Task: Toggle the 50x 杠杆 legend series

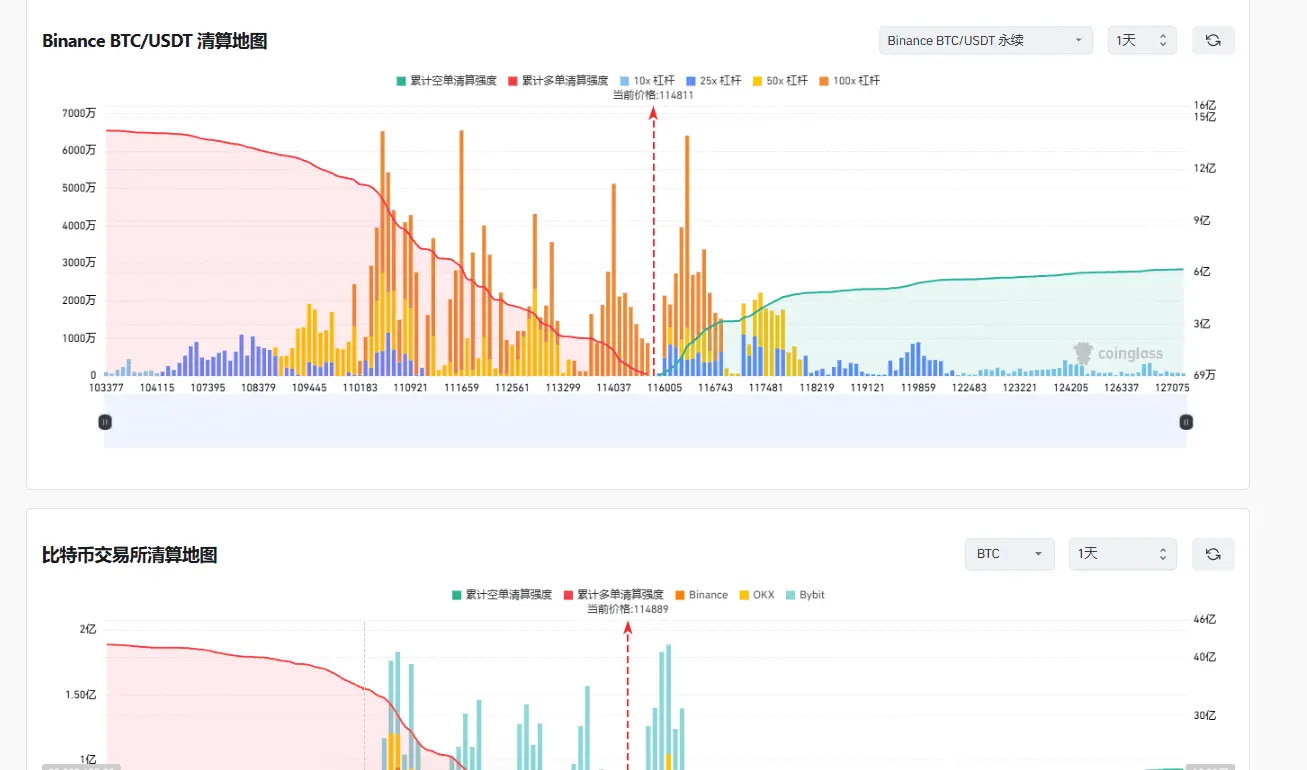Action: click(x=779, y=81)
